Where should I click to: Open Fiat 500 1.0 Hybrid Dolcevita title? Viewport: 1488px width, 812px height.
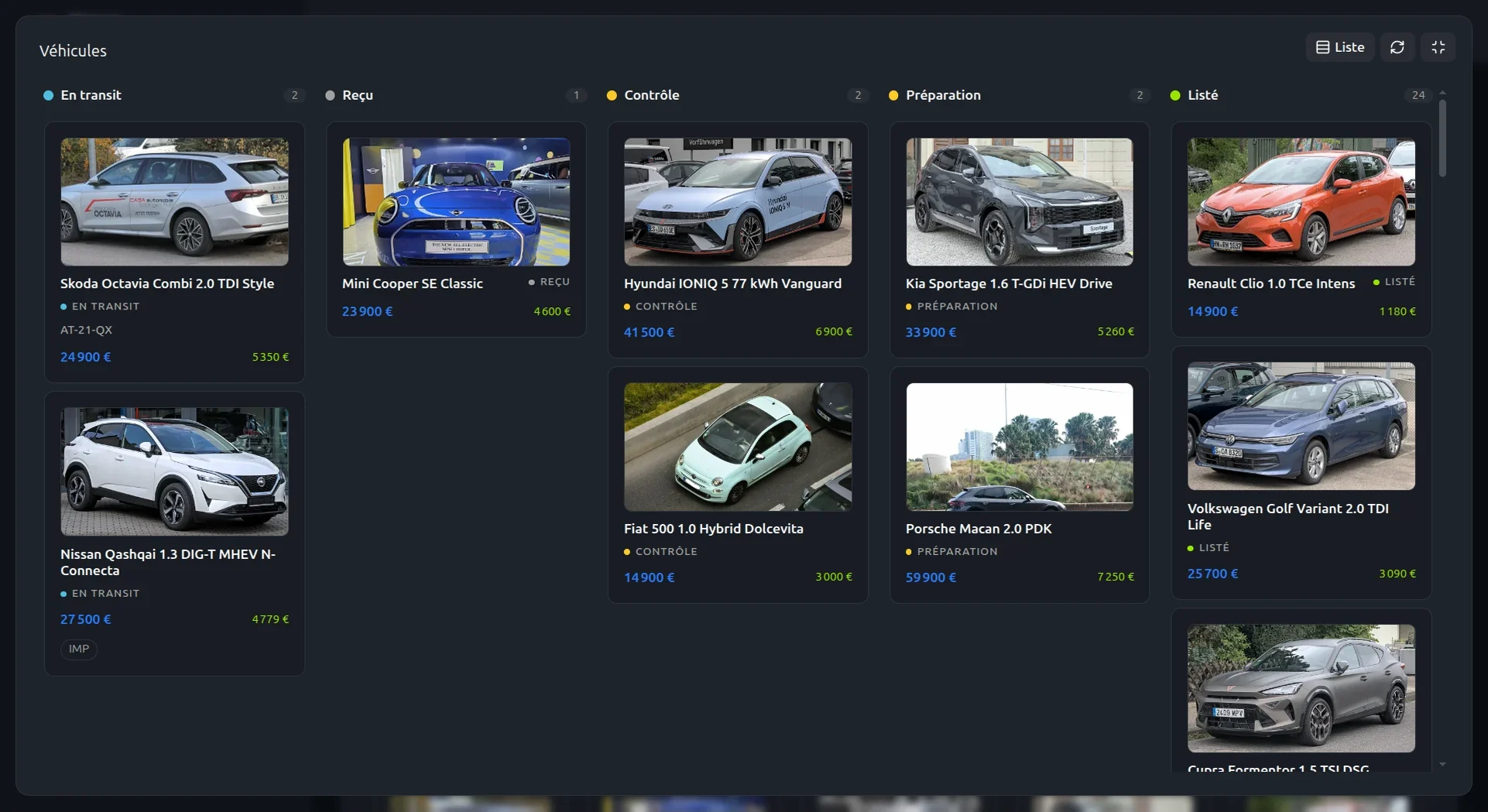point(714,529)
